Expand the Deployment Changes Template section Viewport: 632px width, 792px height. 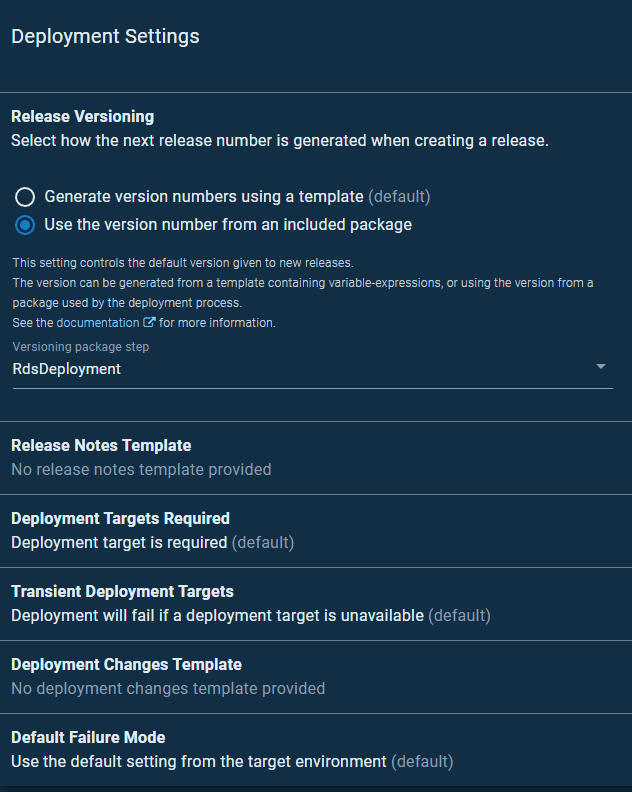316,677
